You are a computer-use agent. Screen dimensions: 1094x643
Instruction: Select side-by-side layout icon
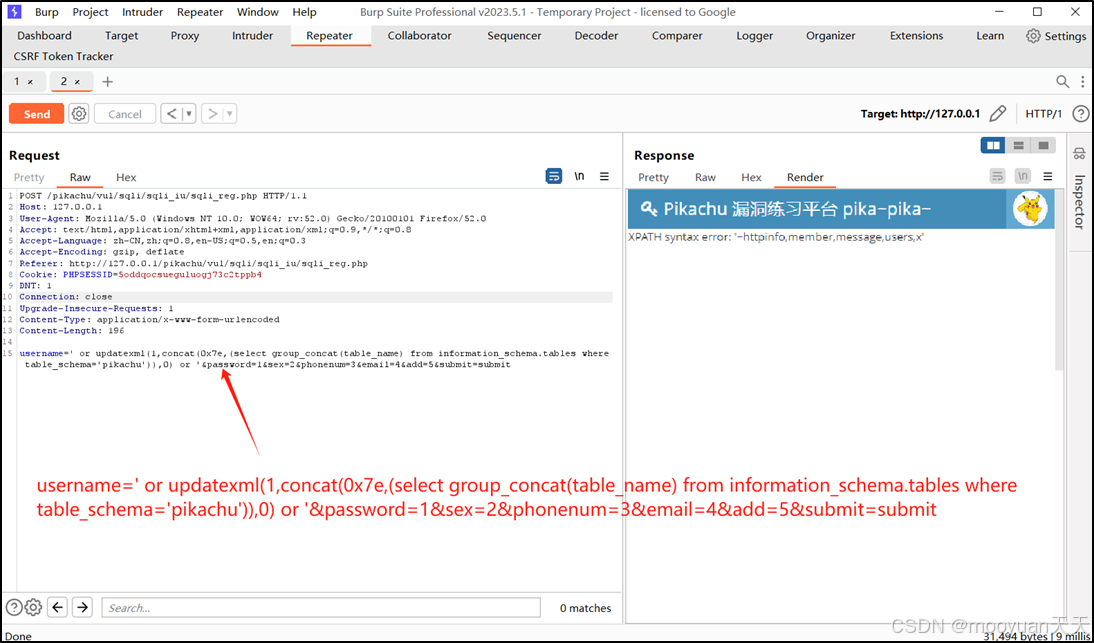coord(993,145)
